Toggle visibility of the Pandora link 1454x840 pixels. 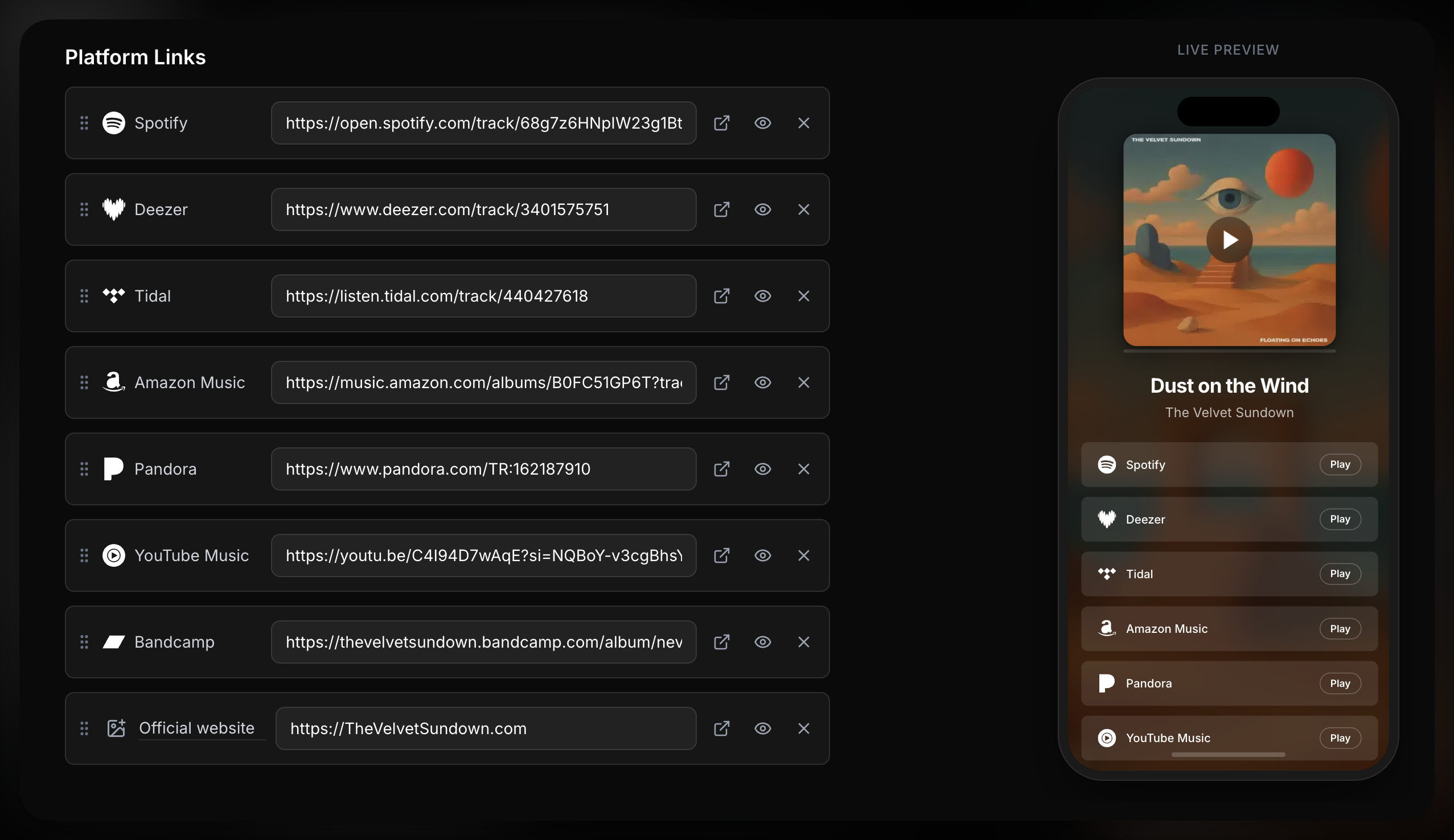(763, 469)
